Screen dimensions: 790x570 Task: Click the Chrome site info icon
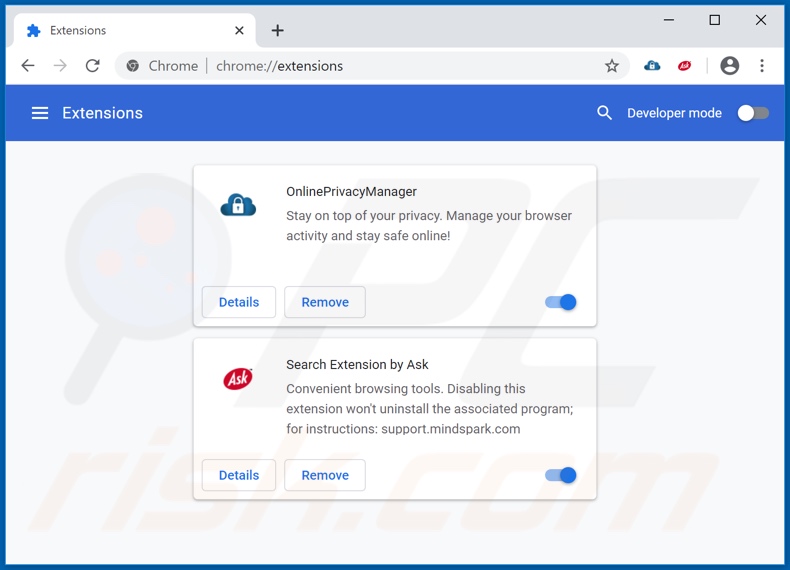[x=133, y=66]
